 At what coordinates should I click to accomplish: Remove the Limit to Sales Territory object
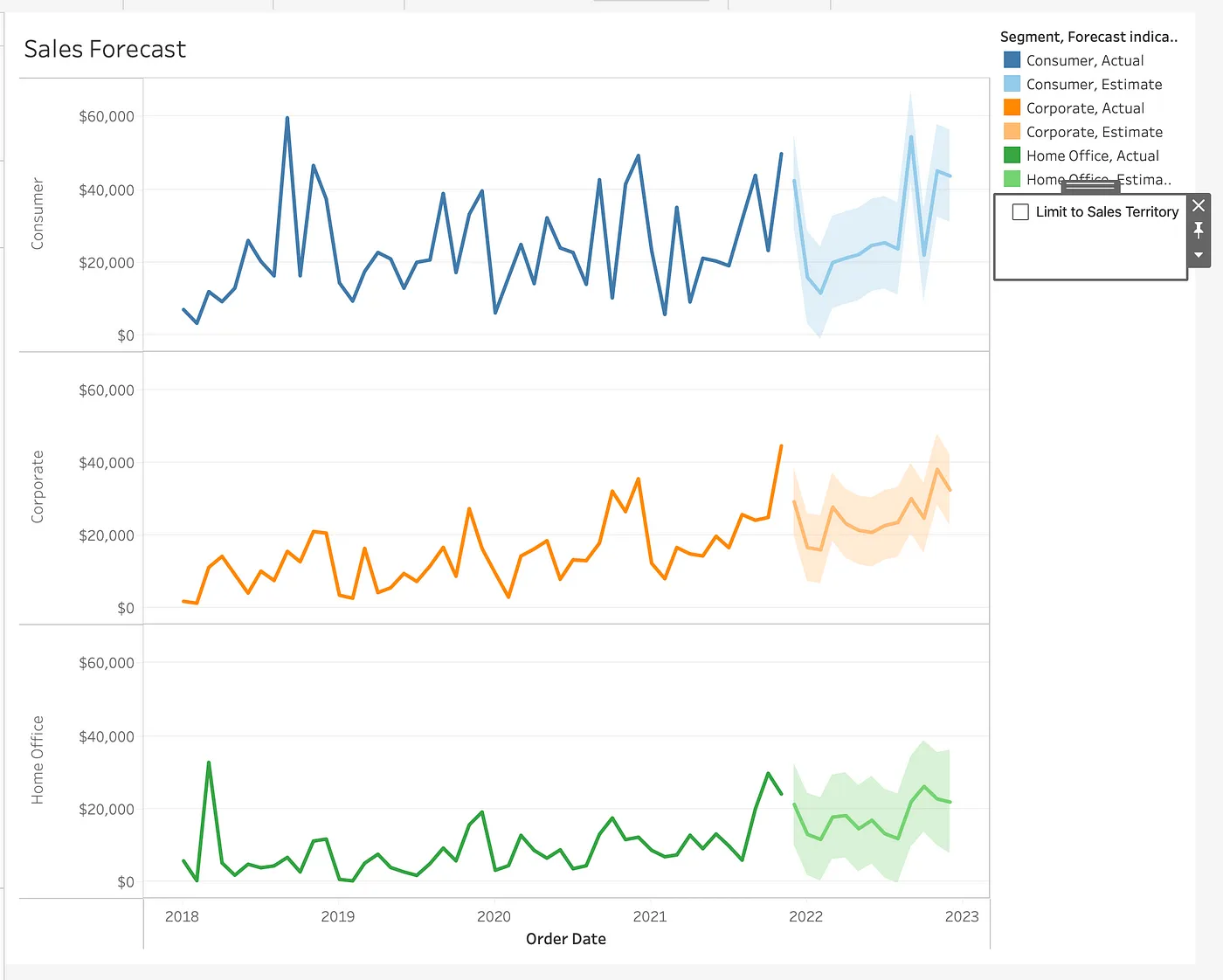tap(1199, 205)
